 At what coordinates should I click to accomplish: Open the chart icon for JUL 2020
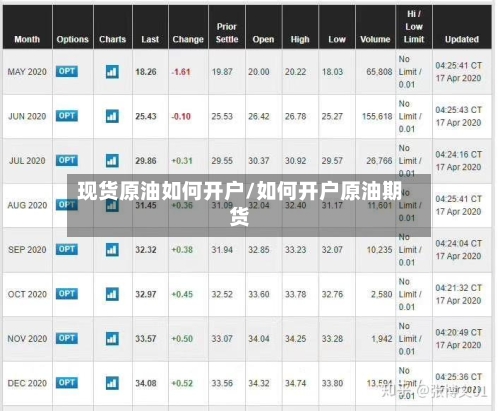(x=112, y=161)
